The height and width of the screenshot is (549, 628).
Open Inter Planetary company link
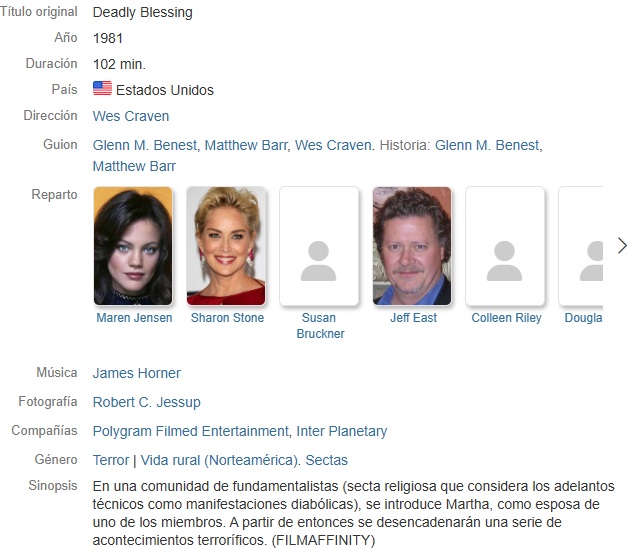(342, 431)
